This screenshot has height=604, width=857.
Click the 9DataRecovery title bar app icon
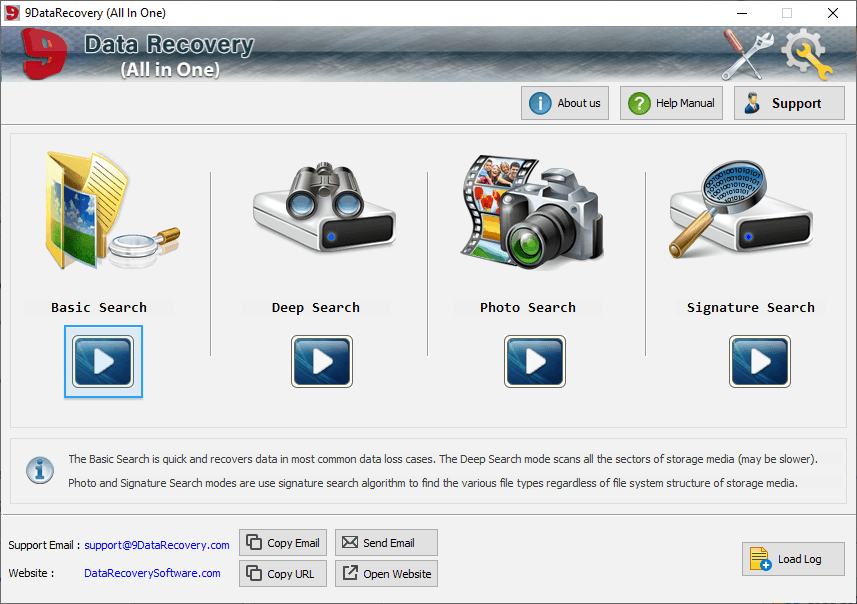point(11,13)
